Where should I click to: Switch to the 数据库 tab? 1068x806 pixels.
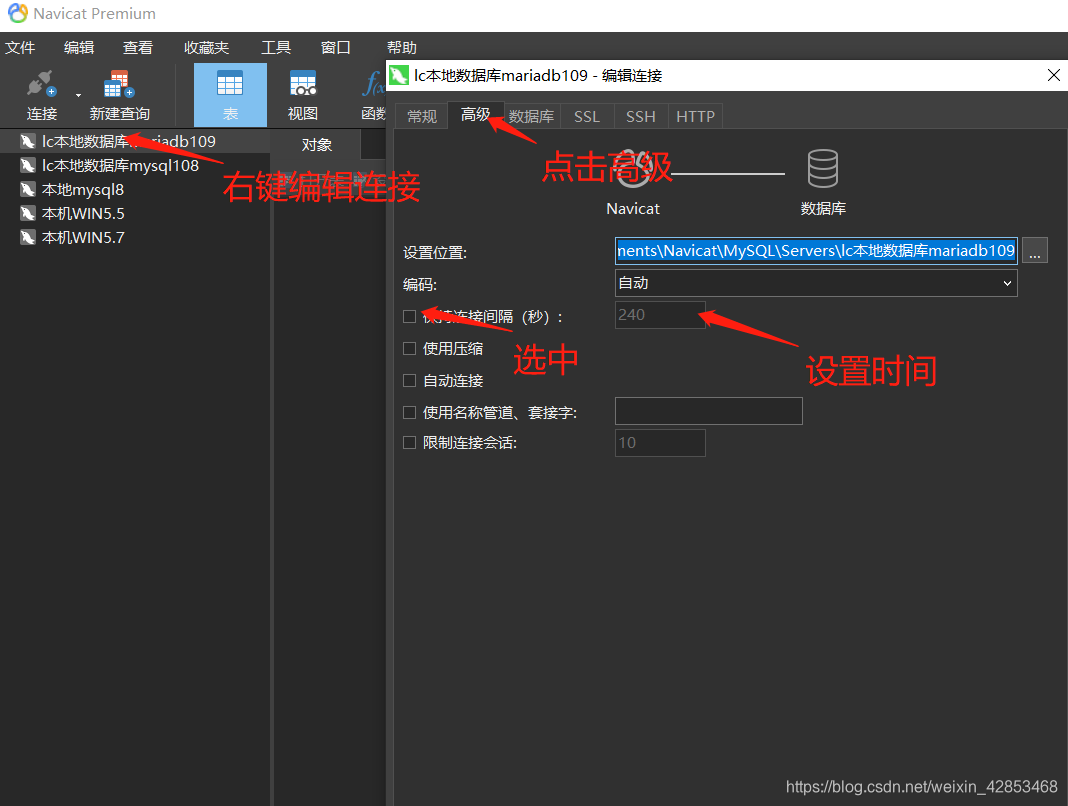click(x=531, y=117)
